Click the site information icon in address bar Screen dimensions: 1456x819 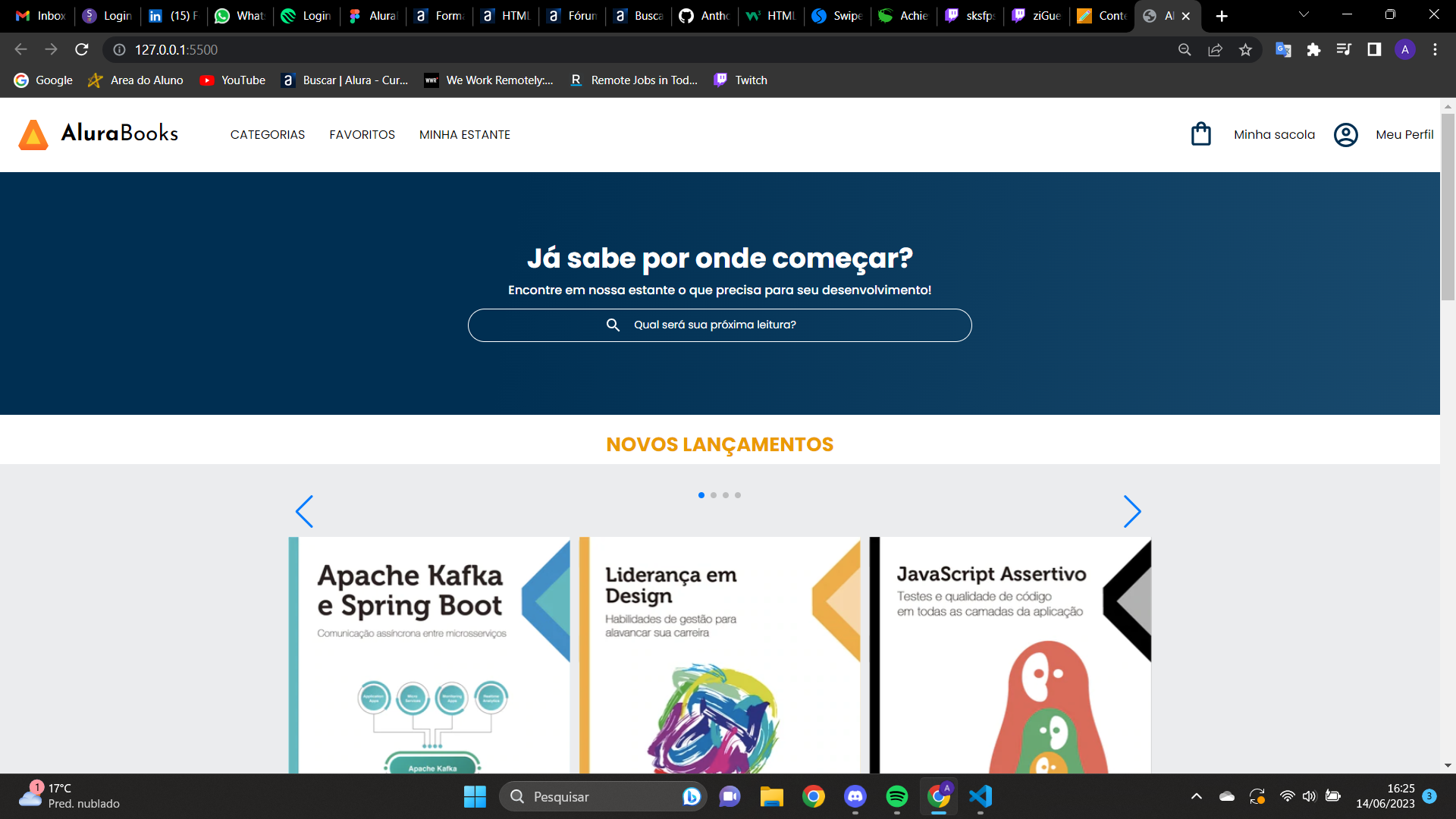click(119, 49)
